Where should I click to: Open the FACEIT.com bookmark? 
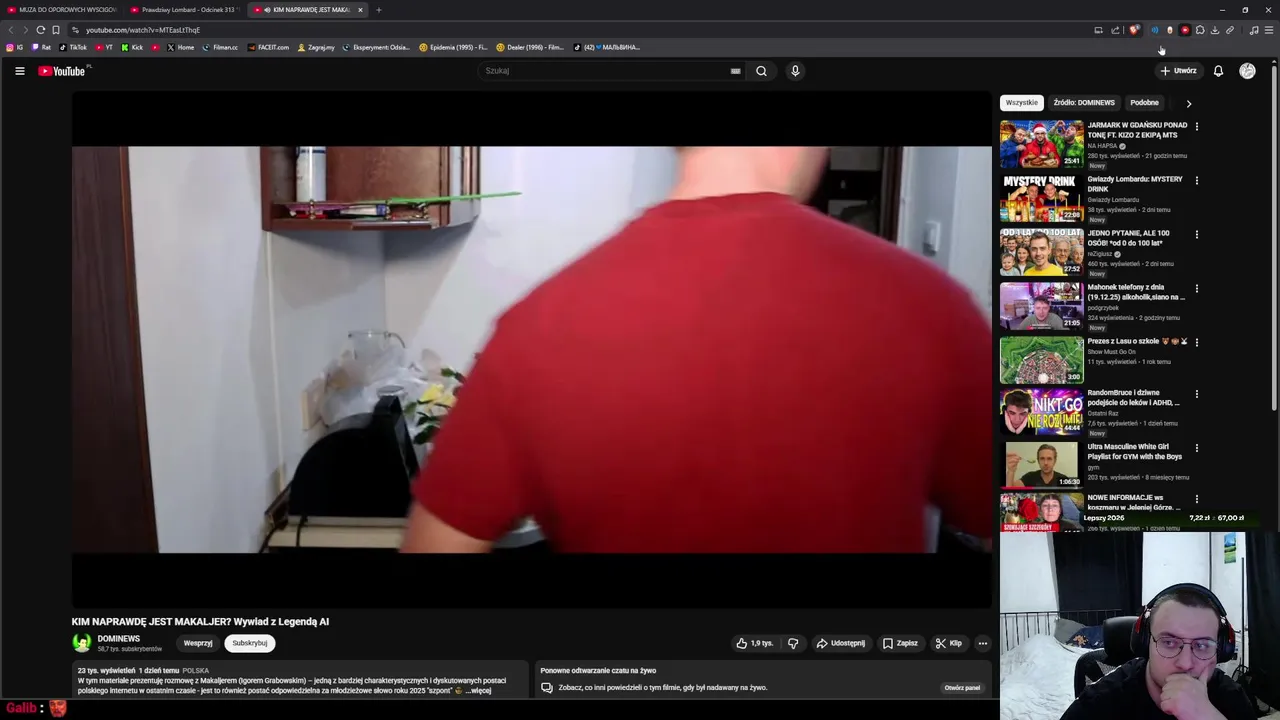[268, 47]
